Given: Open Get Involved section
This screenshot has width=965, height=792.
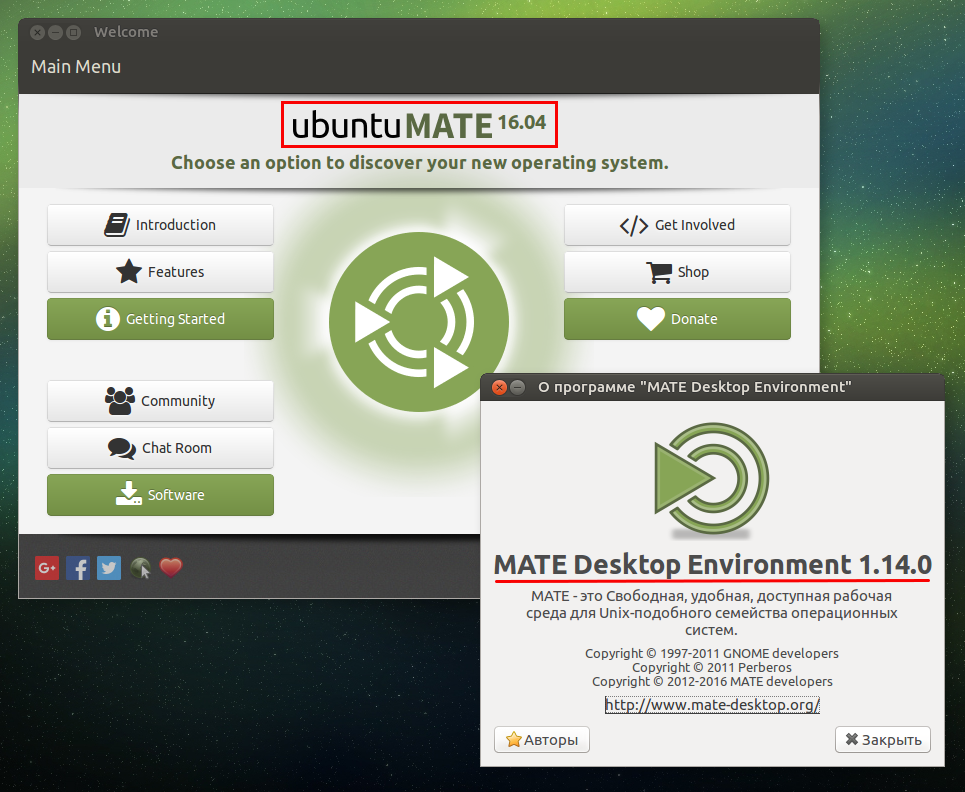Looking at the screenshot, I should [x=677, y=225].
